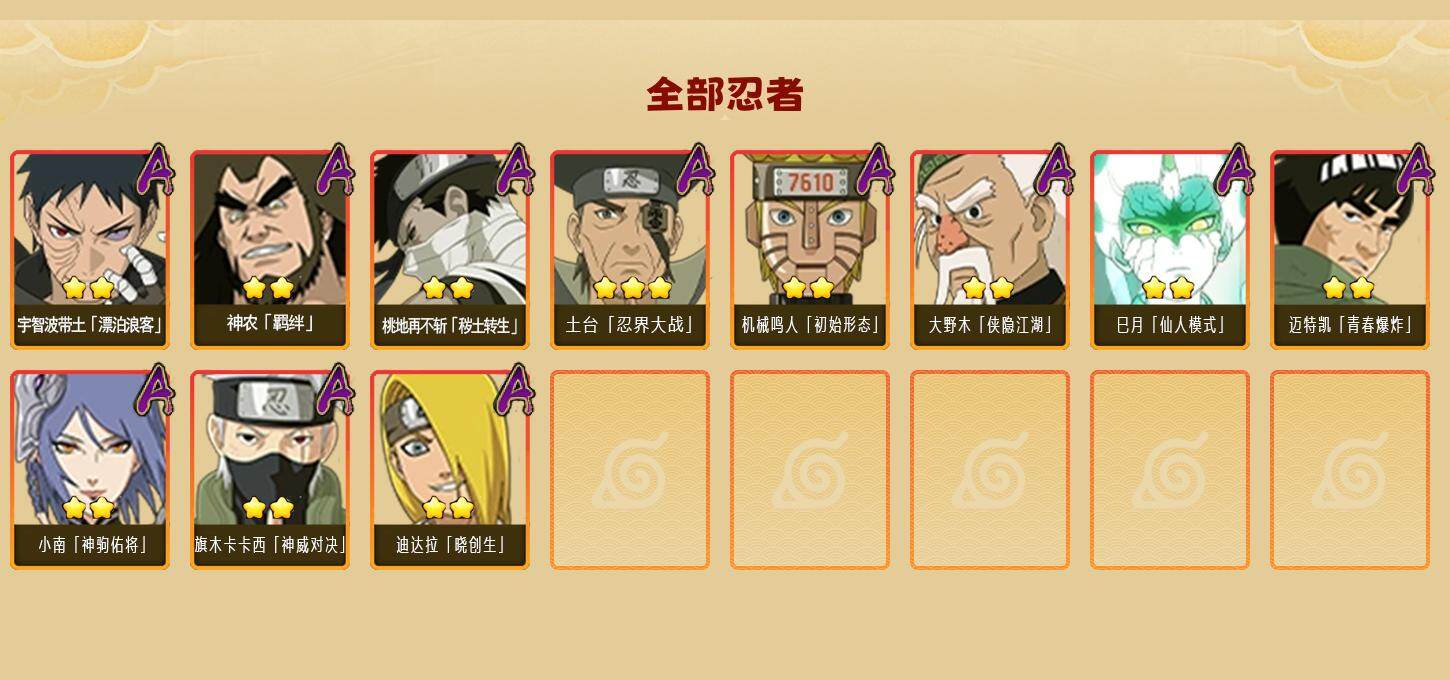
Task: Open the 神农「羁绊」 ninja portrait
Action: [x=270, y=249]
